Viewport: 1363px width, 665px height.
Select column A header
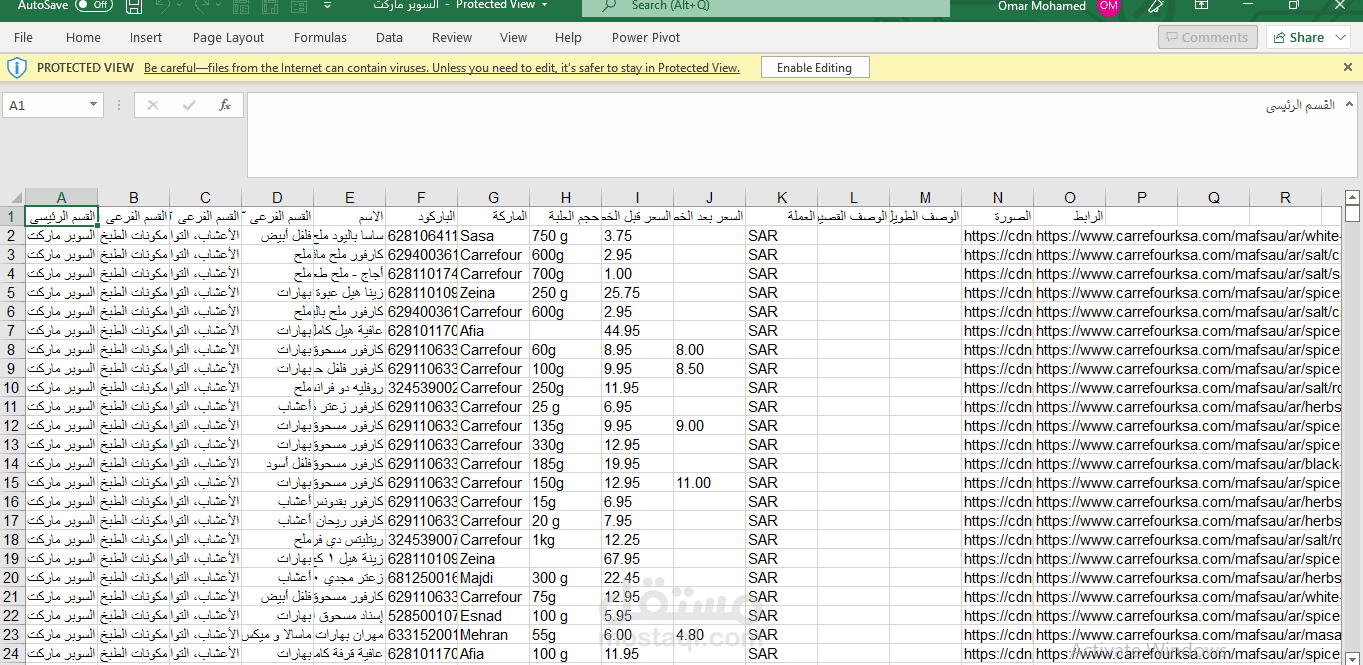point(61,198)
